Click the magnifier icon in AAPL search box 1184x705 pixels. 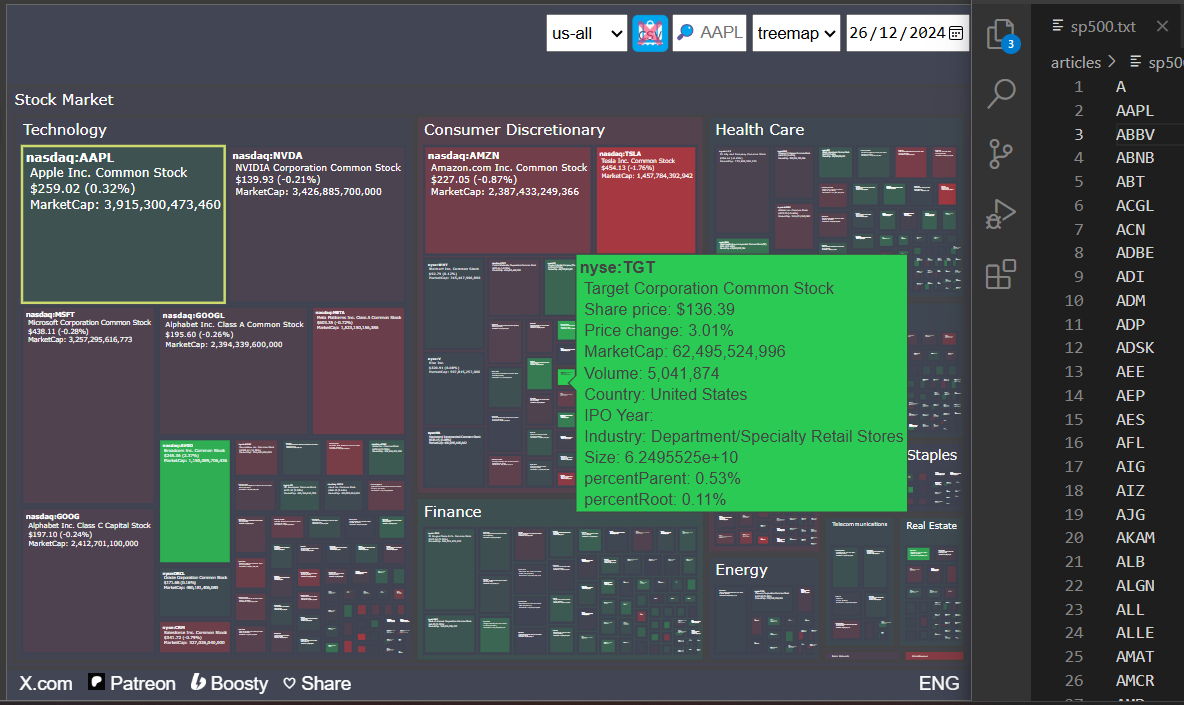(686, 32)
